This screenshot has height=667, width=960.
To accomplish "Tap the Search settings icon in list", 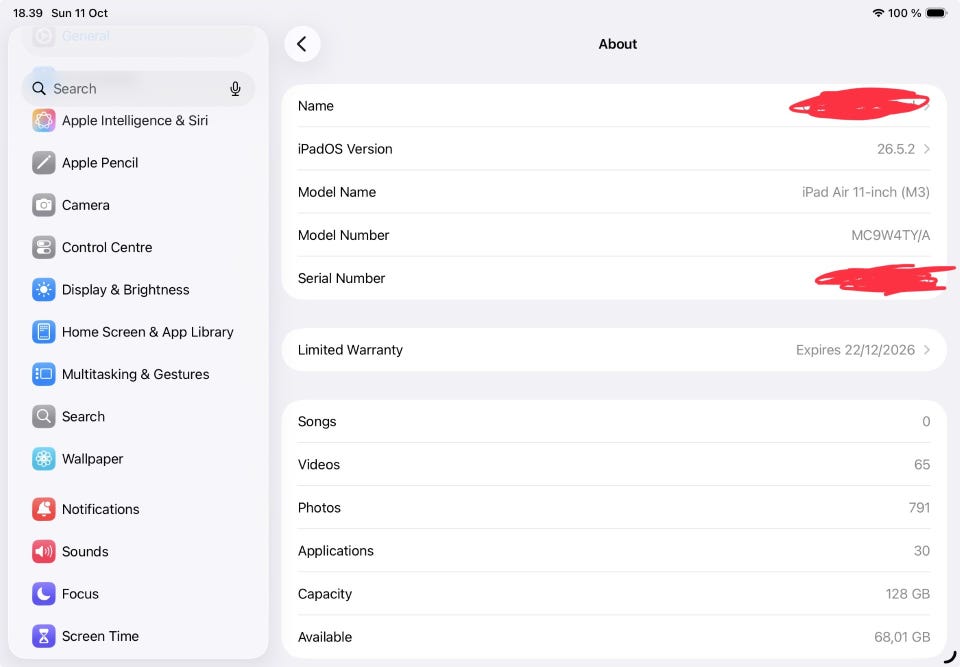I will point(43,416).
